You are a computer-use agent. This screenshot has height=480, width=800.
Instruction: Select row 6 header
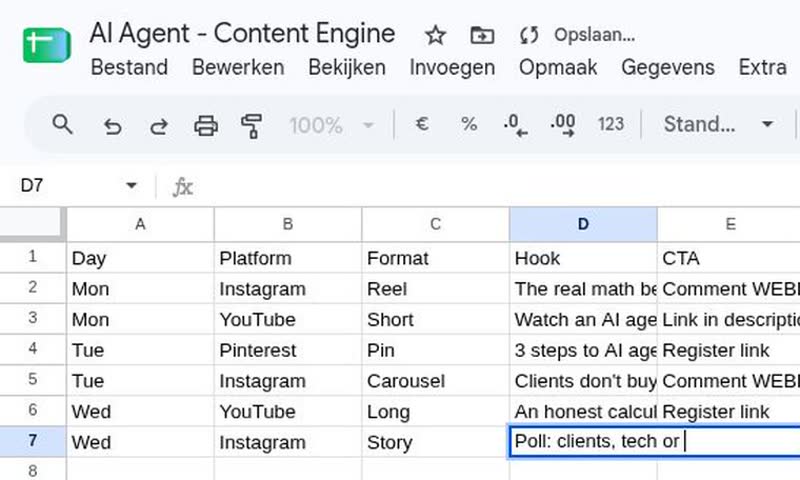pyautogui.click(x=33, y=411)
